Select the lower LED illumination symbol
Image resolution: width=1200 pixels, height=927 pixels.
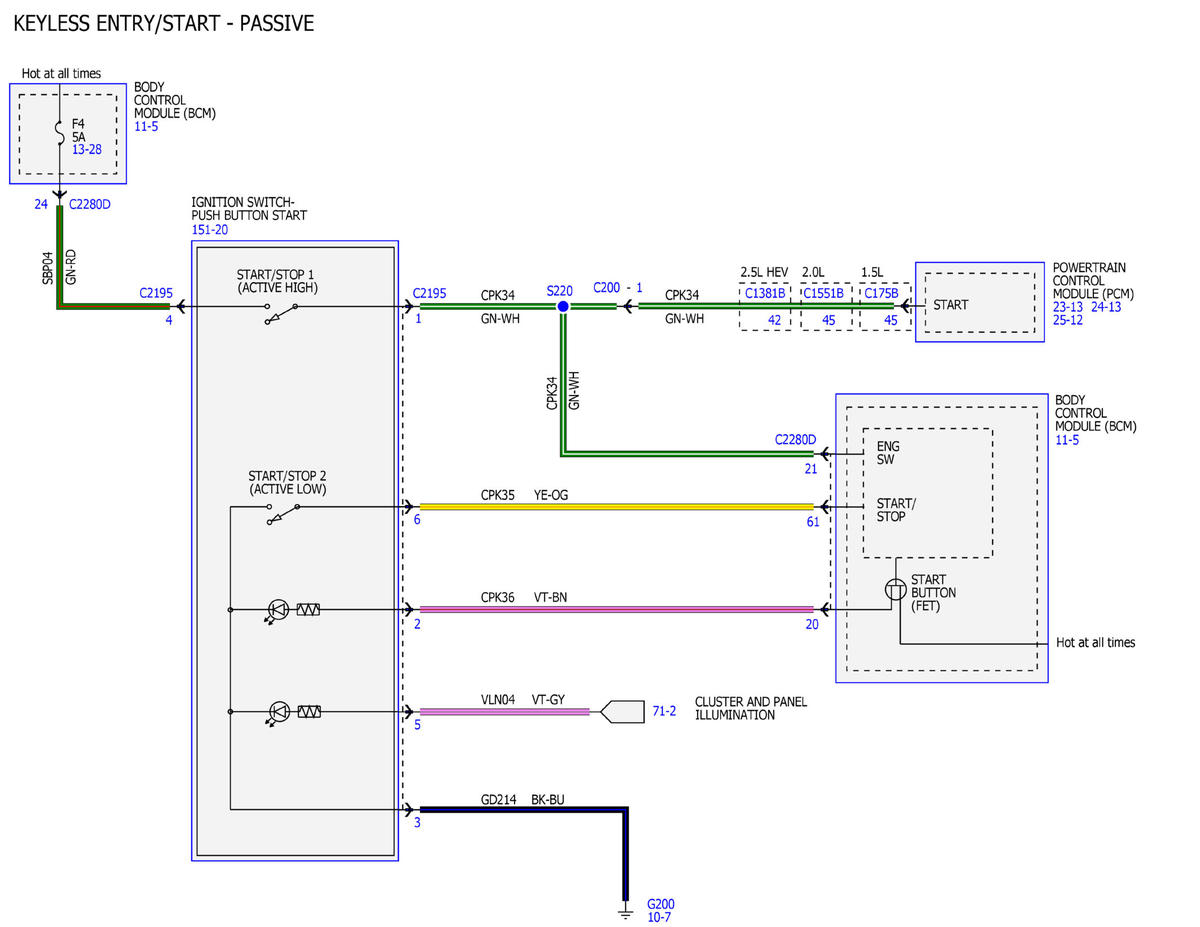pyautogui.click(x=279, y=712)
